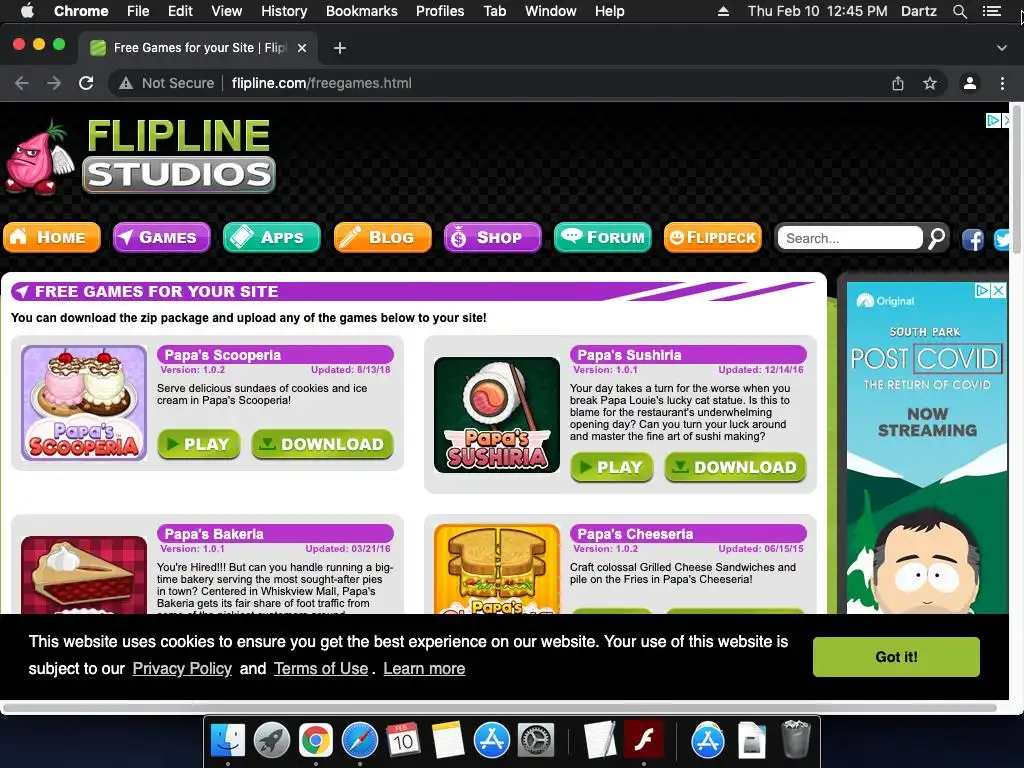Click the Papa's Sushiria thumbnail
This screenshot has width=1024, height=768.
click(x=497, y=415)
